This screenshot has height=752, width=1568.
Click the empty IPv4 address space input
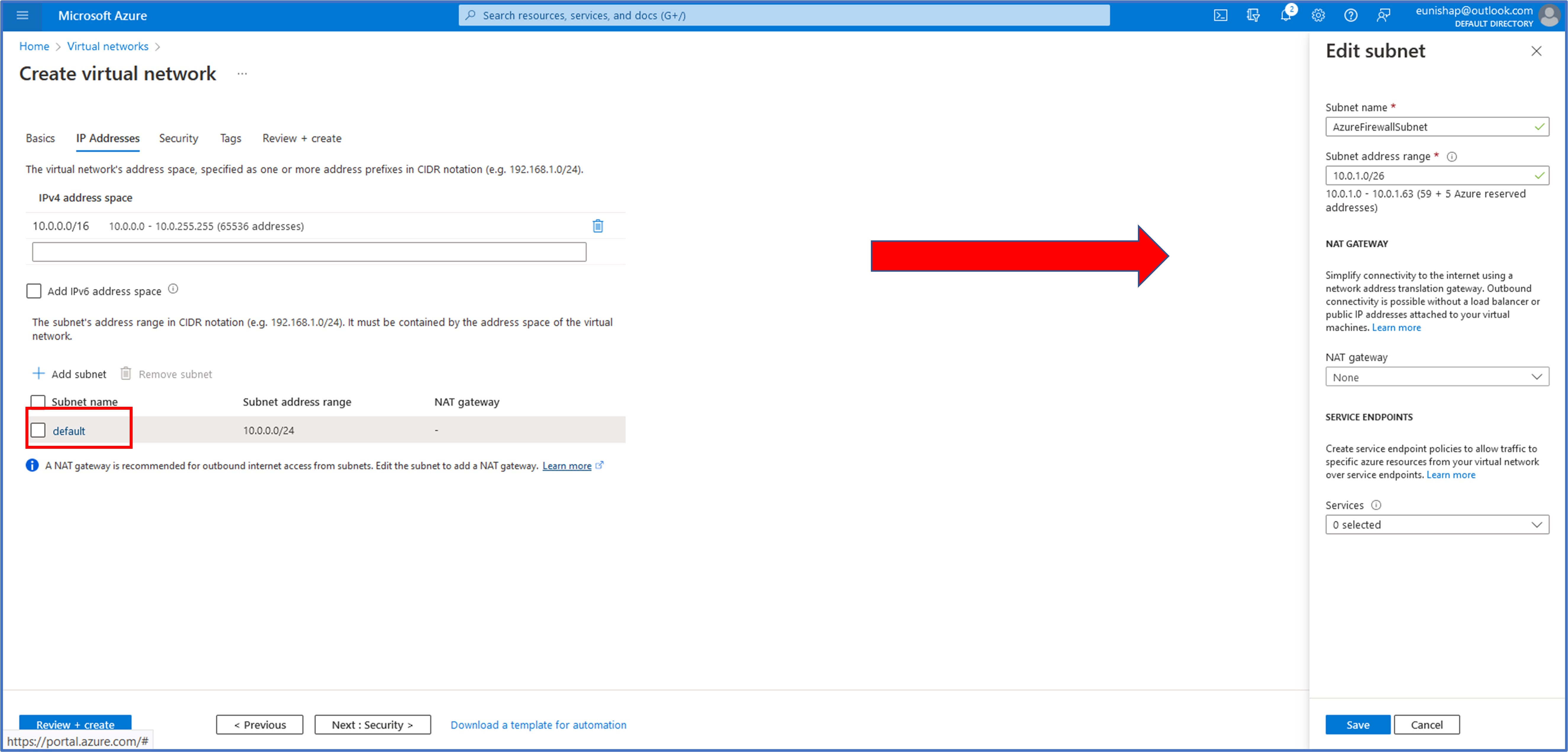(x=309, y=252)
